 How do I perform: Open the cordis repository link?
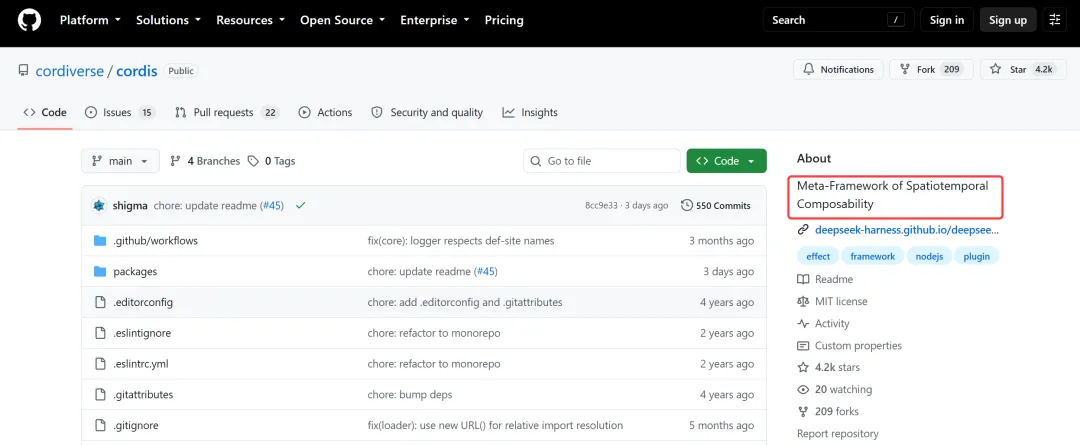pos(136,71)
